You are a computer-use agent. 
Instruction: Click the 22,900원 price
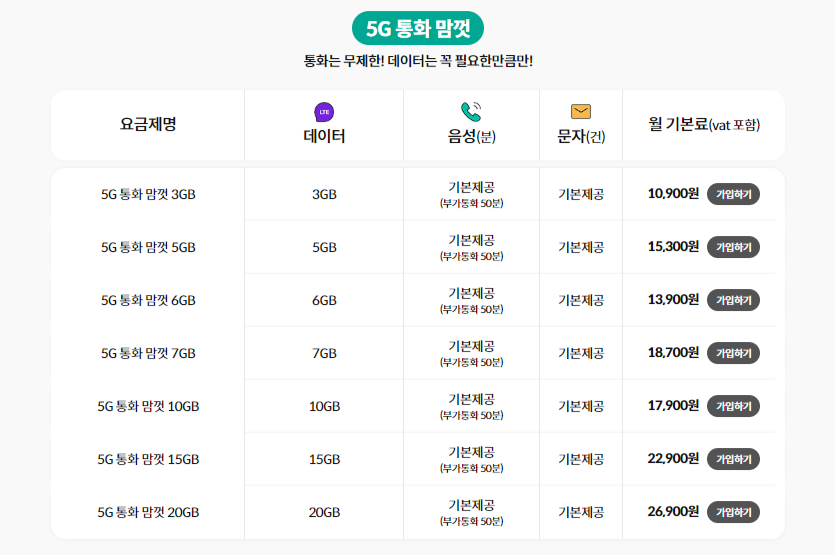673,458
